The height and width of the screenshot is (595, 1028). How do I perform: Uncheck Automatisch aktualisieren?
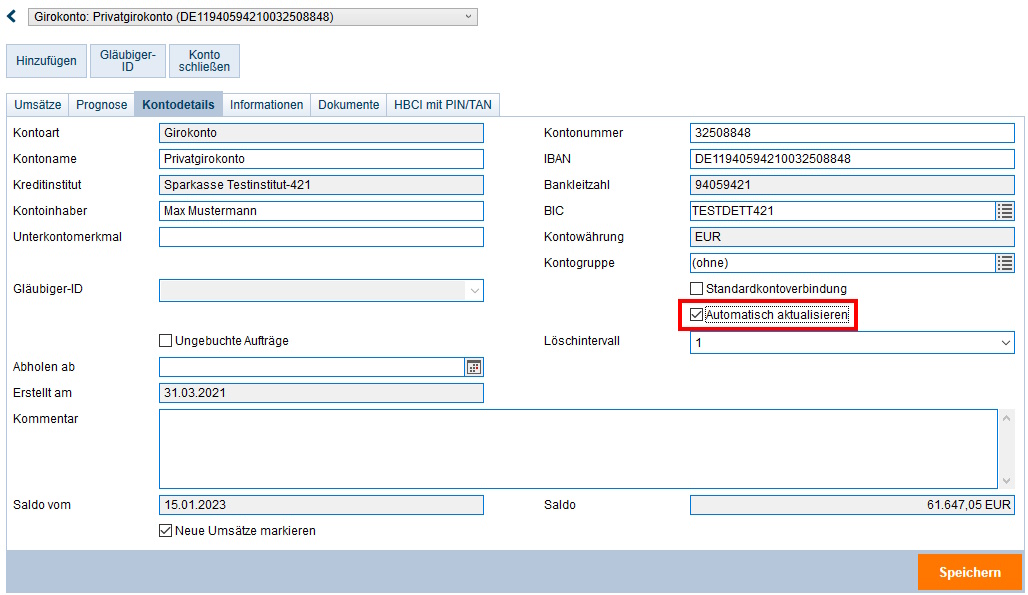(697, 315)
